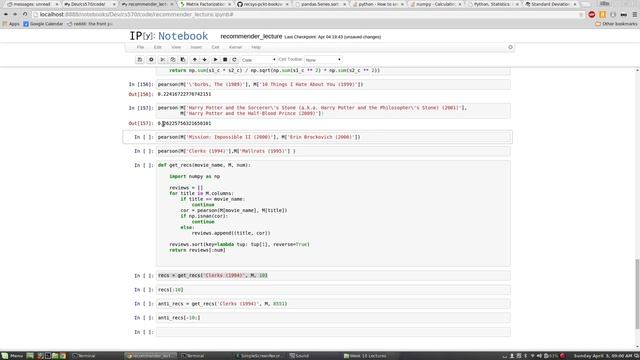
Task: Open Google Calendar bookmark
Action: tap(43, 24)
